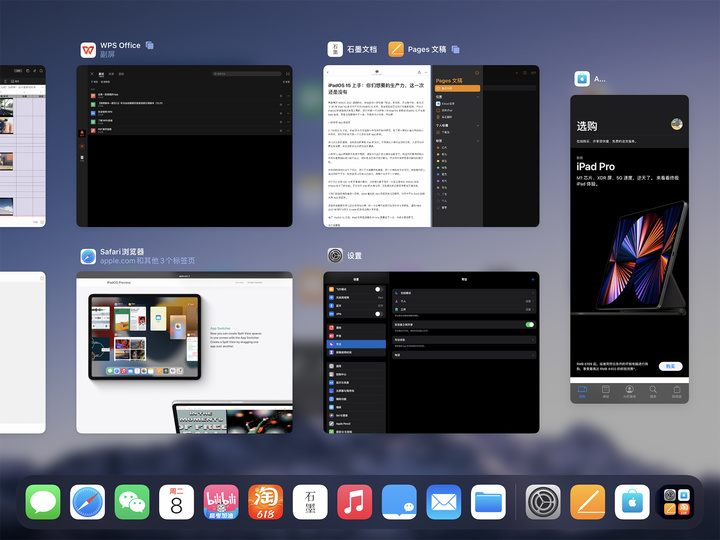Open WeChat from the dock
The image size is (720, 540).
coord(132,502)
